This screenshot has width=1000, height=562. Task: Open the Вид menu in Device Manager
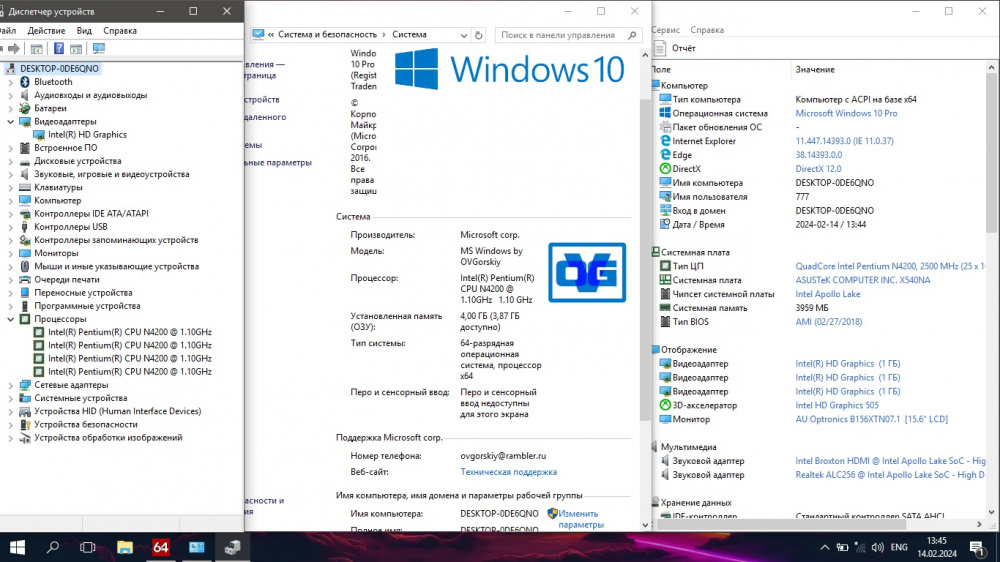click(84, 31)
